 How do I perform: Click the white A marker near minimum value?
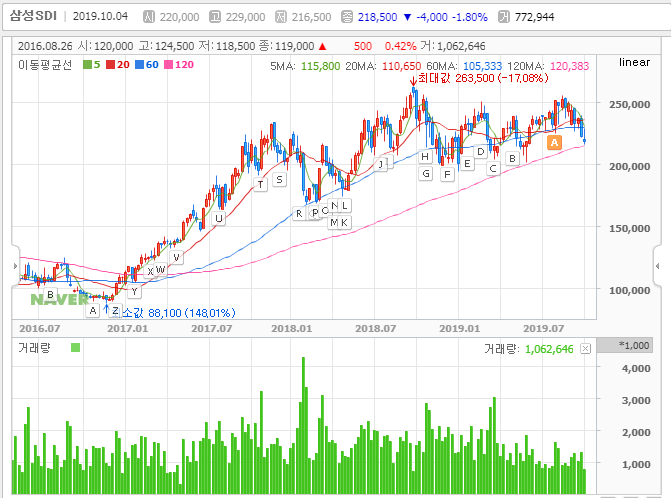click(93, 311)
